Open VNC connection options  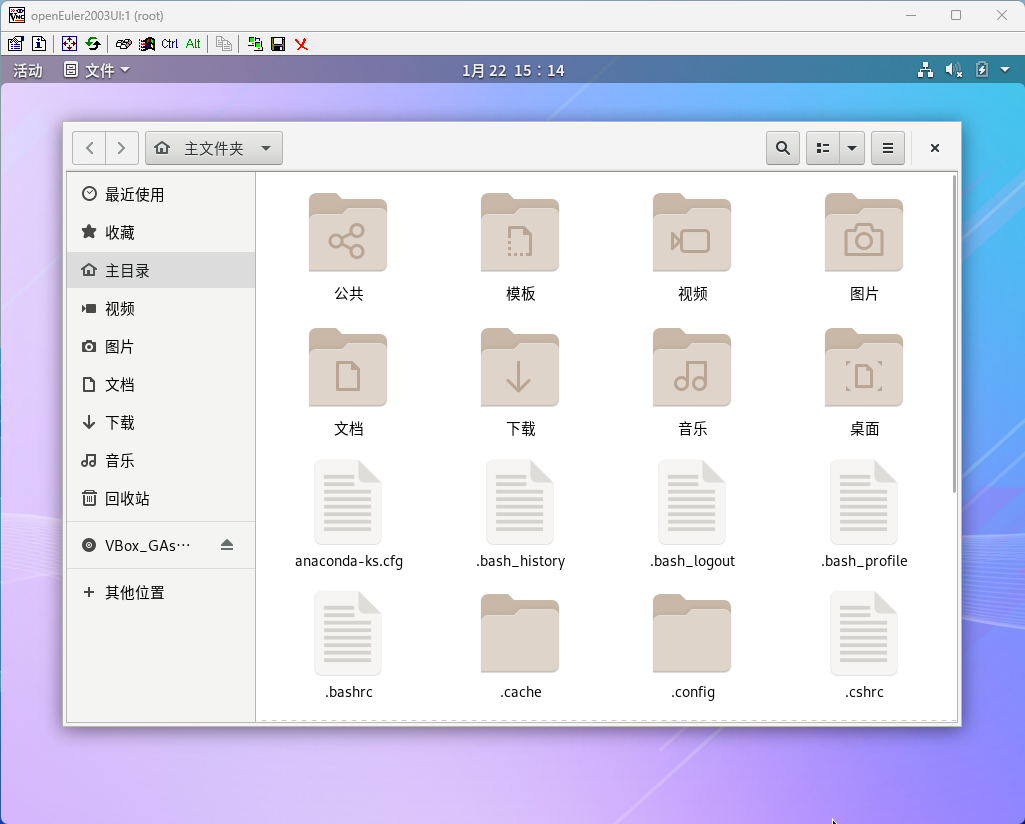coord(16,44)
